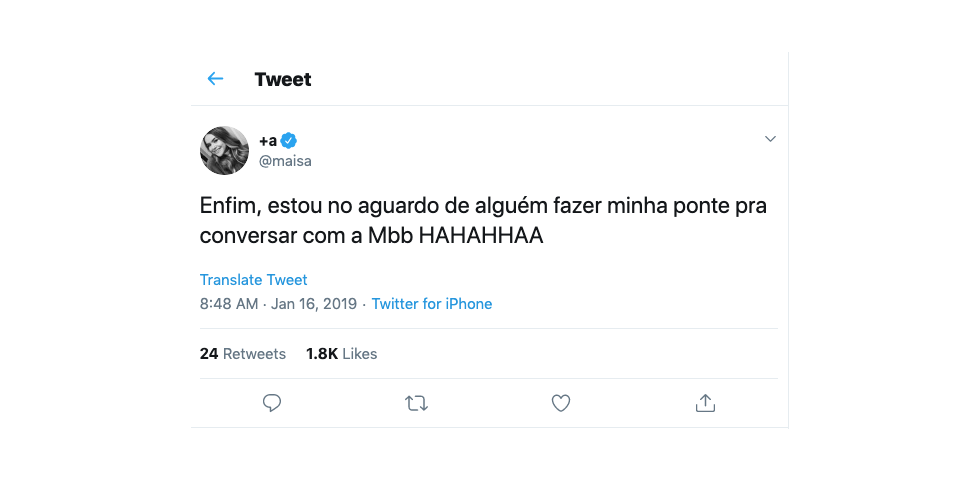Go back using the blue arrow
This screenshot has height=480, width=980.
pos(215,79)
